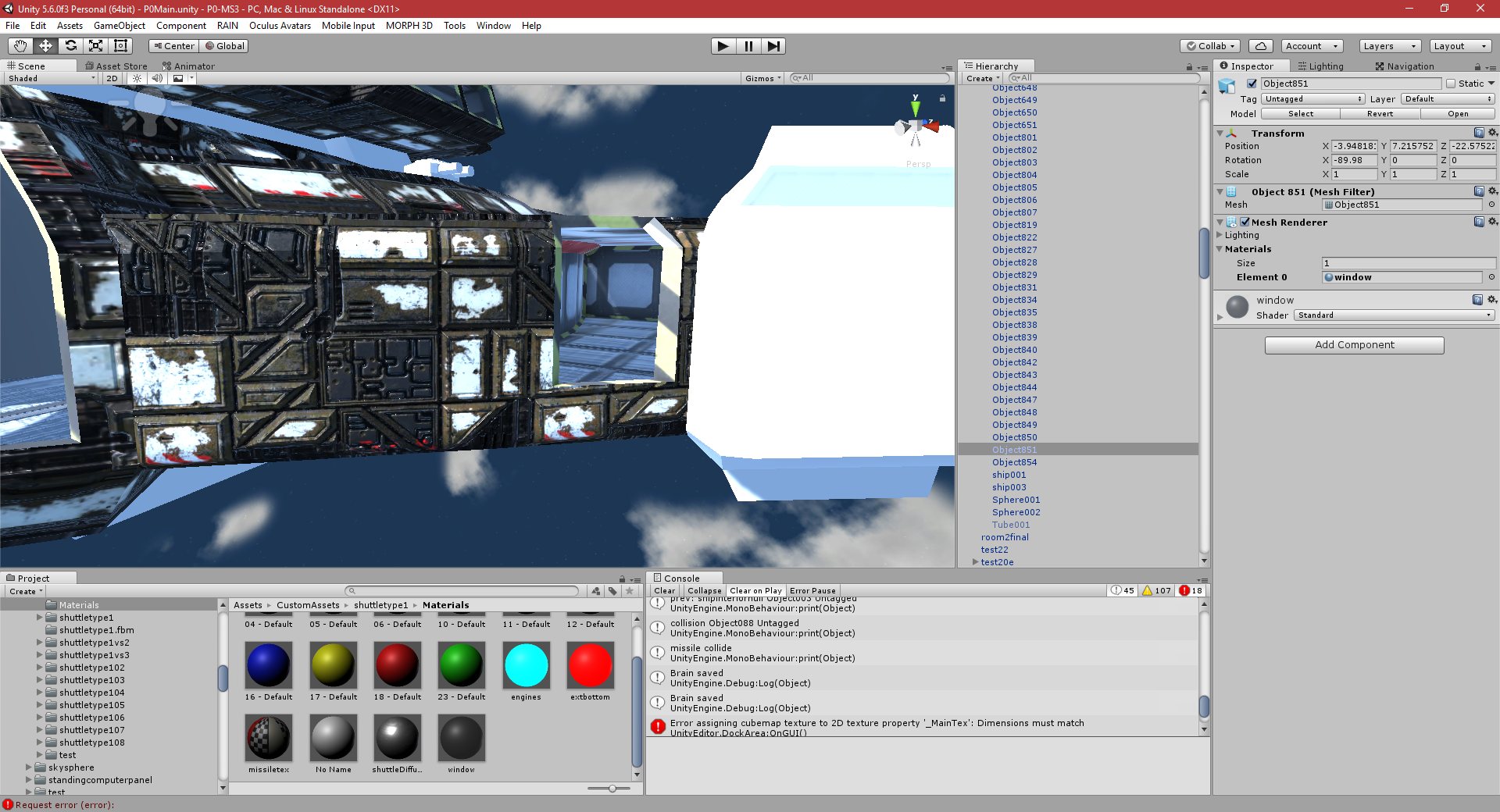This screenshot has width=1500, height=812.
Task: Select the Hand tool in the toolbar
Action: [x=20, y=46]
